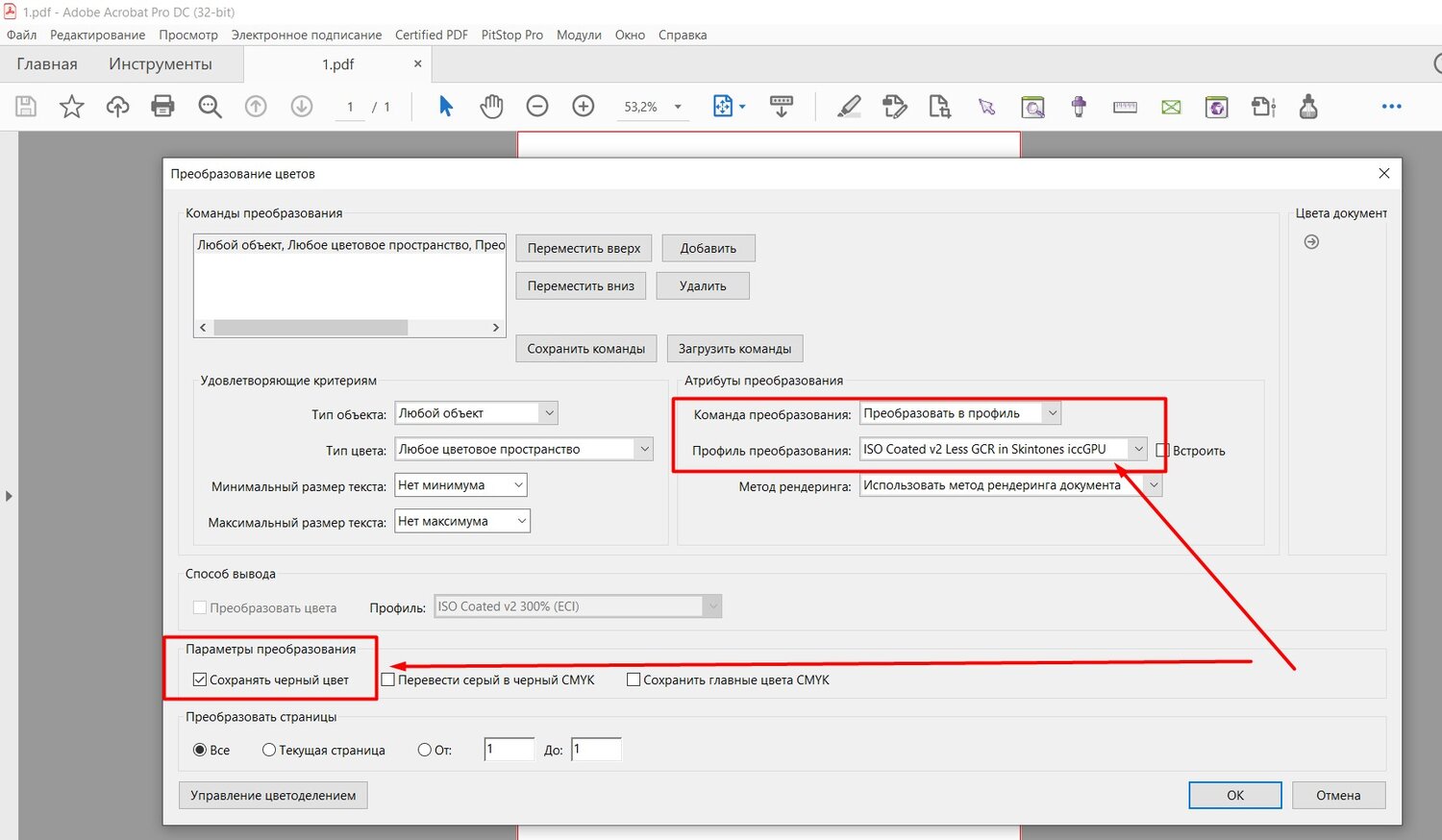Click the horizontal scrollbar in commands list
This screenshot has width=1442, height=840.
pos(311,328)
